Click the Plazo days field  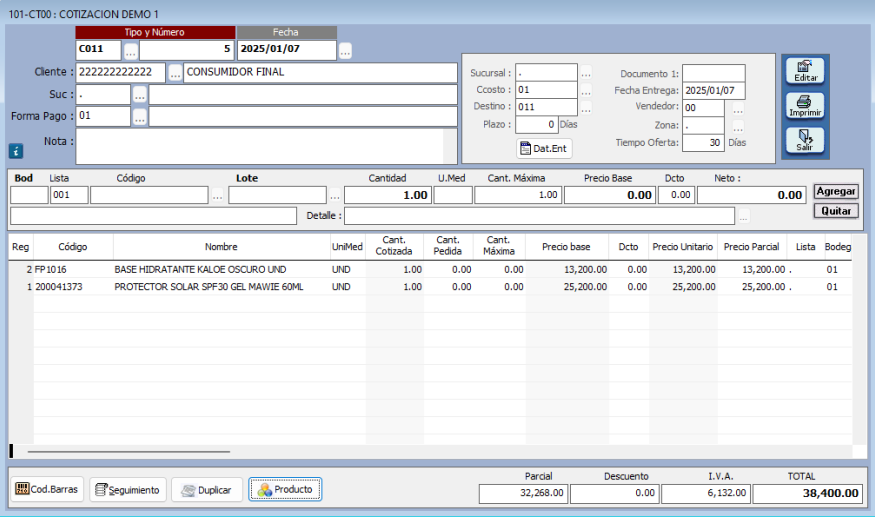(x=536, y=125)
